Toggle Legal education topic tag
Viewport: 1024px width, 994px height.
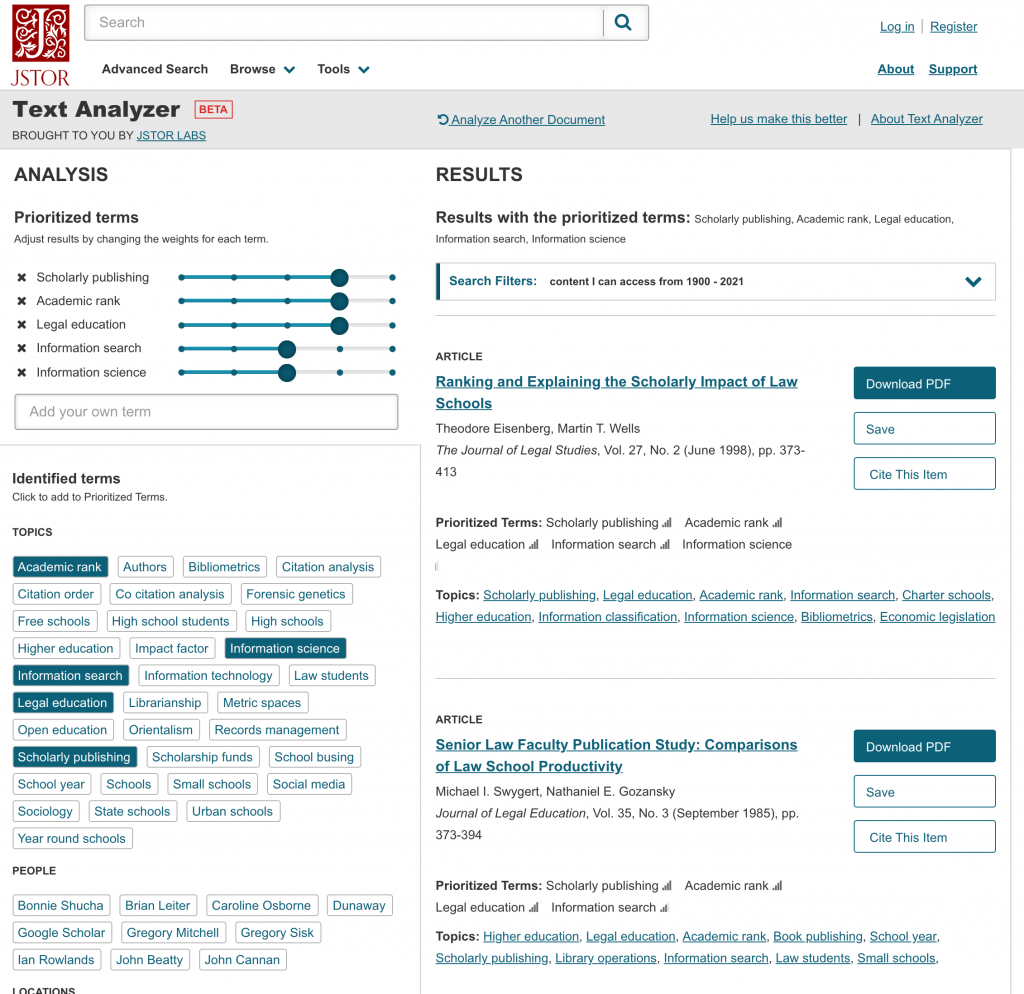coord(63,703)
